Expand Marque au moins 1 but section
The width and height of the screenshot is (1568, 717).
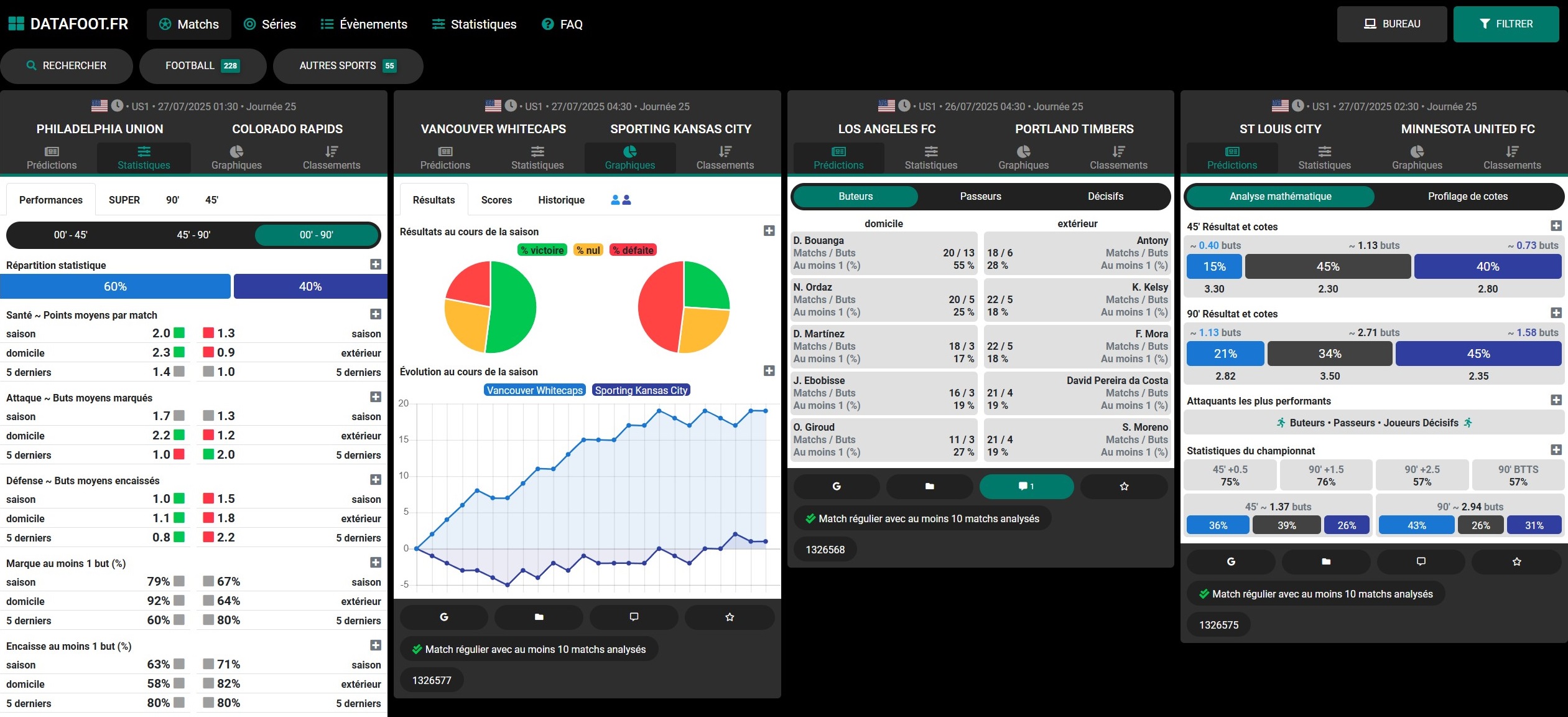(376, 563)
